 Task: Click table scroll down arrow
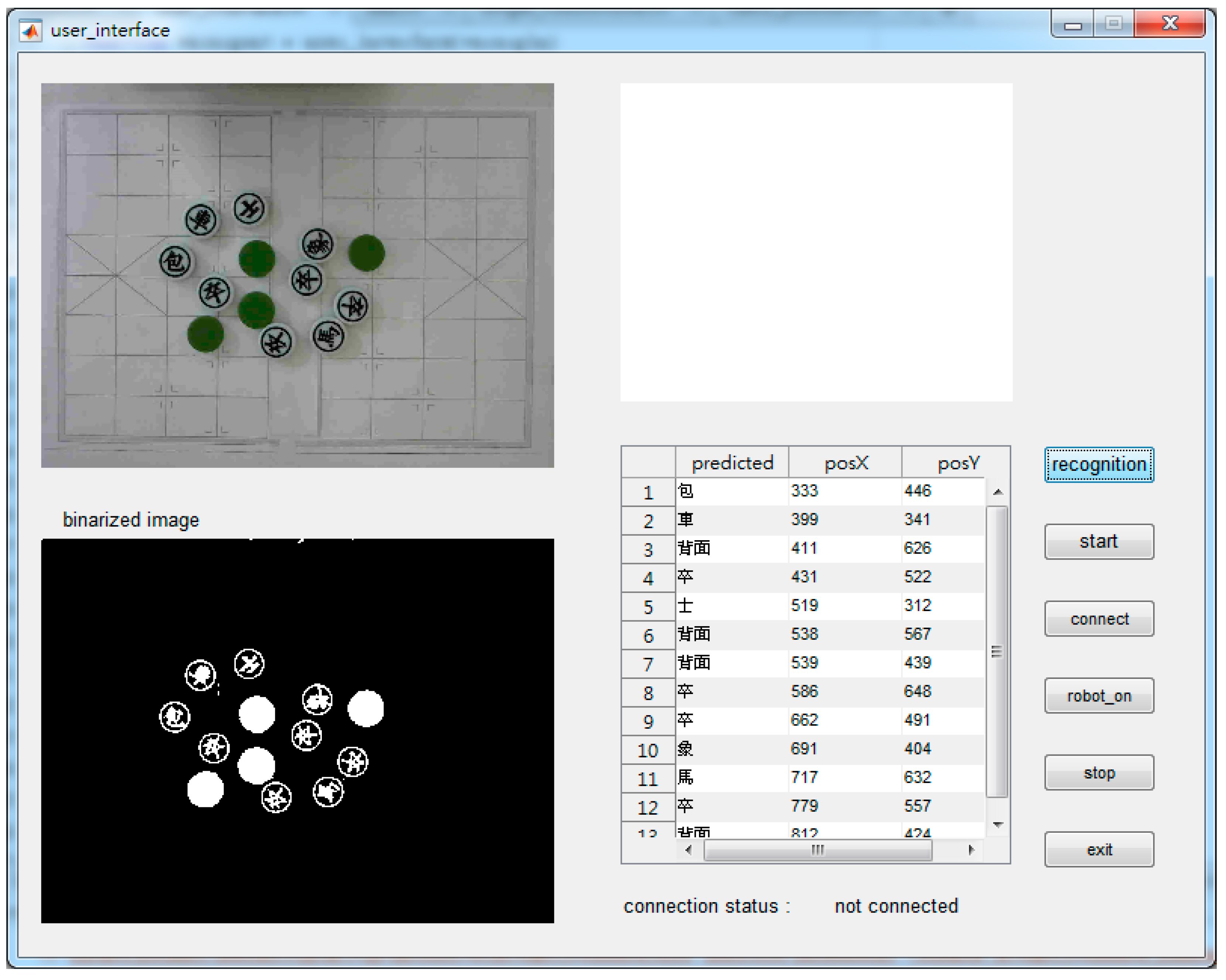click(x=998, y=824)
